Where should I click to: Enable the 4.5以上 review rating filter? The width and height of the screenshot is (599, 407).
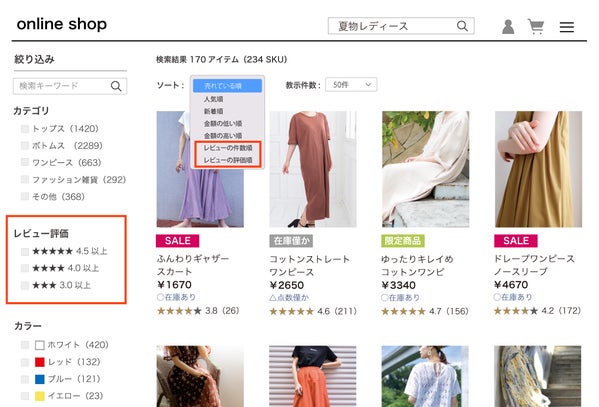(25, 251)
